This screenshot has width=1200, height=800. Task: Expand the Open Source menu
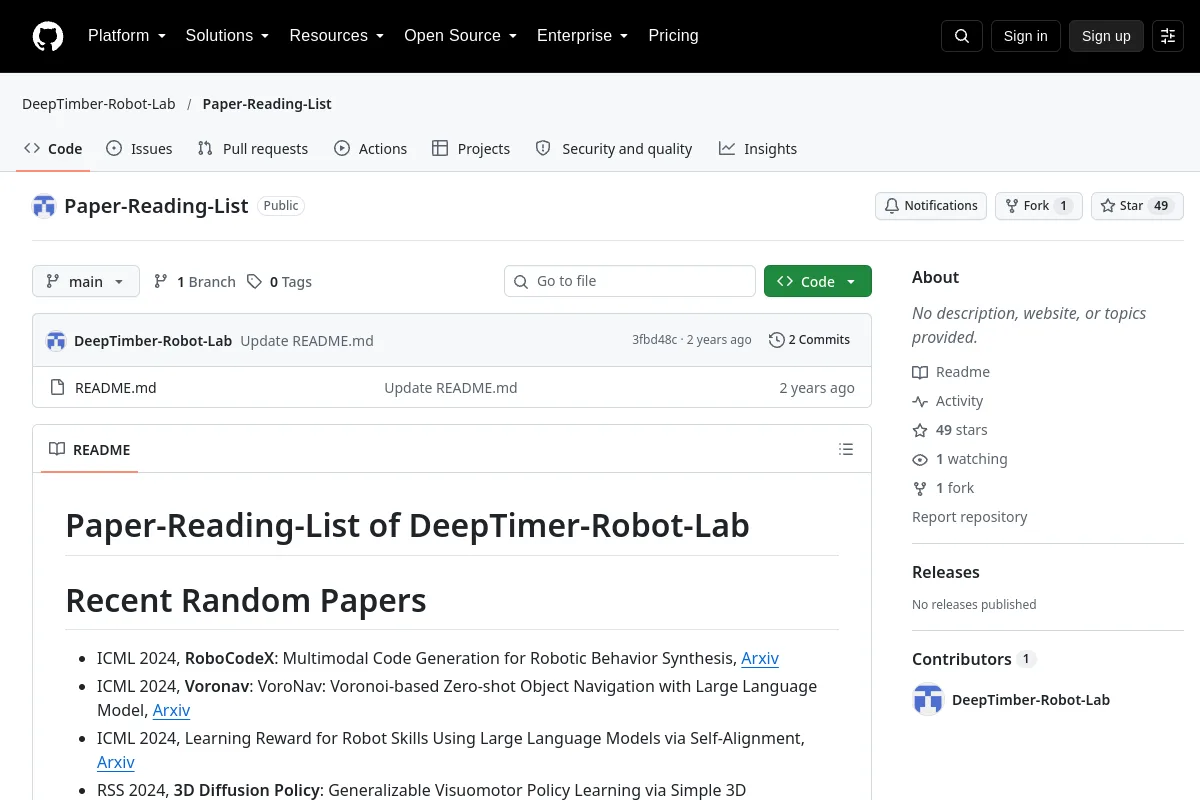(460, 36)
